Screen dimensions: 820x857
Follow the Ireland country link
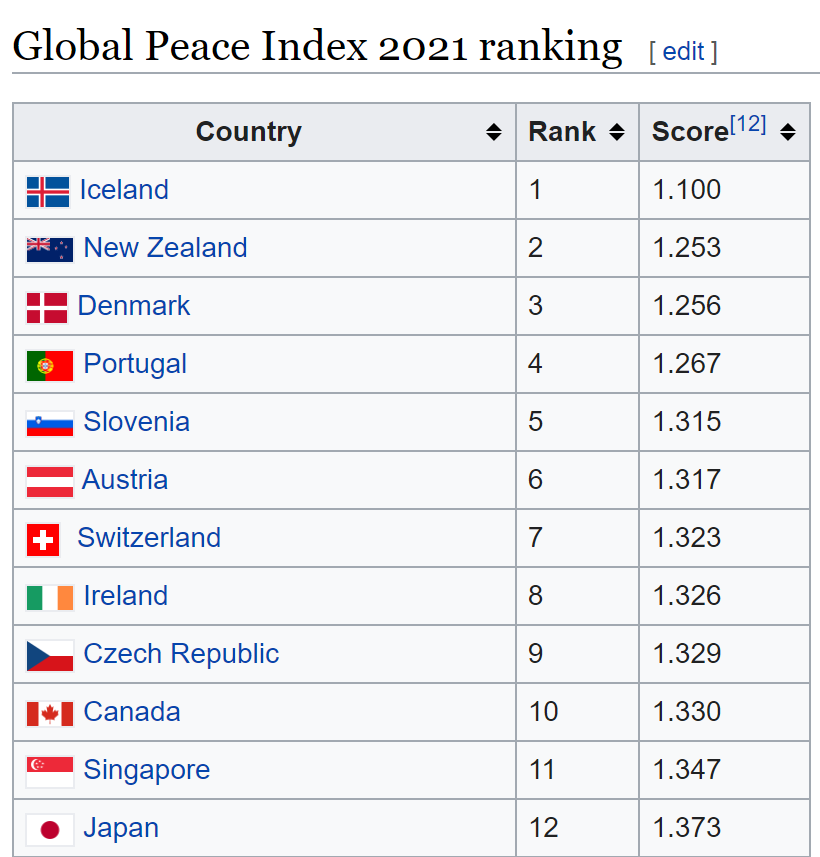click(x=126, y=595)
